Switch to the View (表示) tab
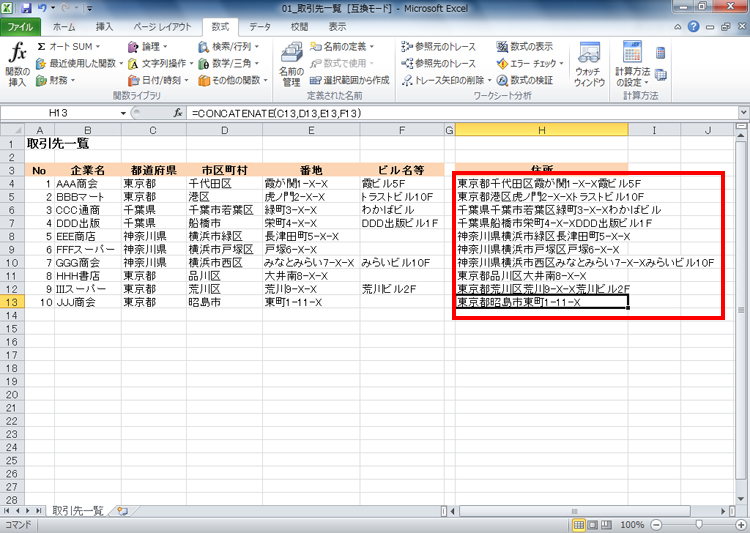Image resolution: width=750 pixels, height=533 pixels. click(x=337, y=27)
